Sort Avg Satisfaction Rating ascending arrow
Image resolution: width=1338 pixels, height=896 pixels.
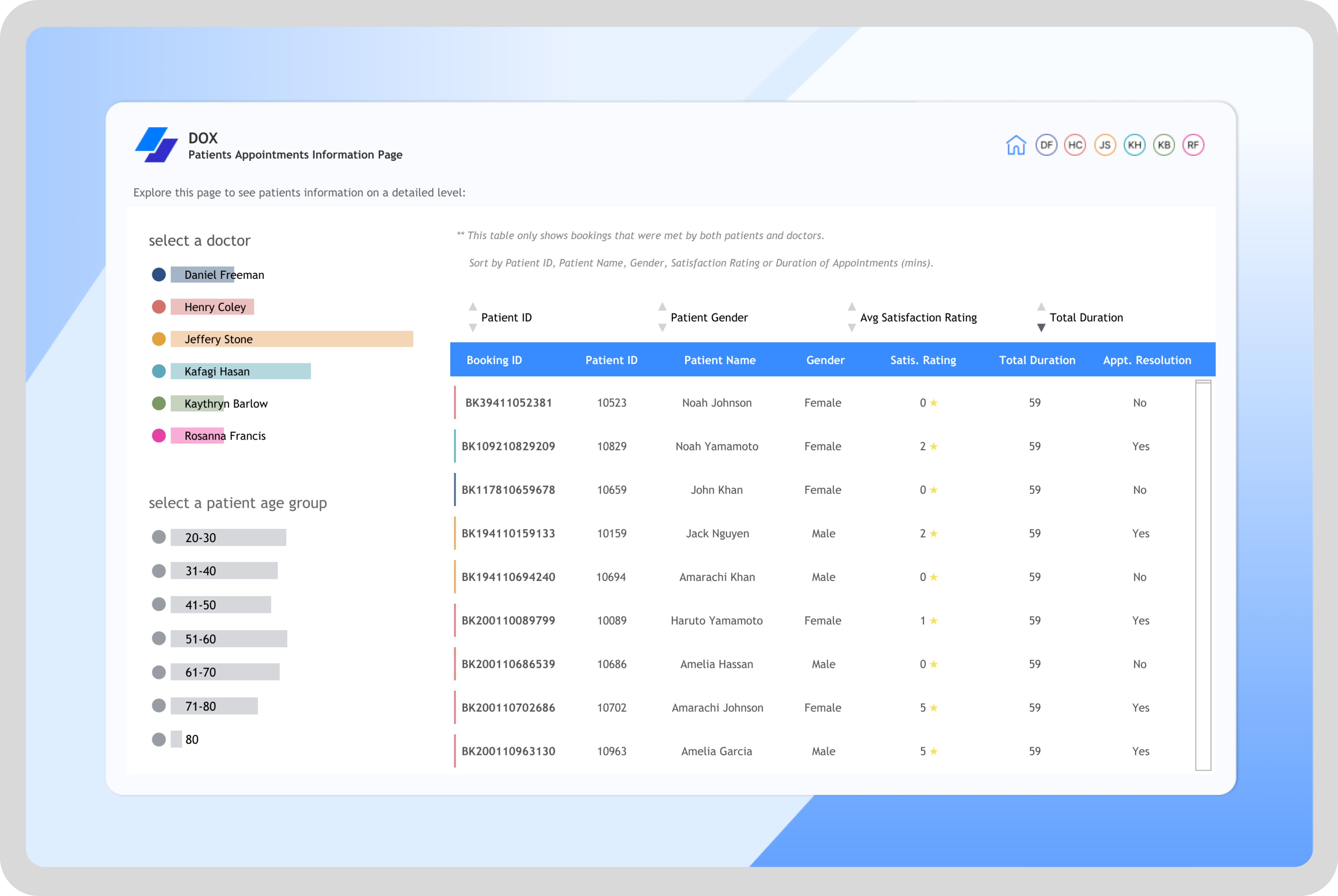pyautogui.click(x=852, y=307)
